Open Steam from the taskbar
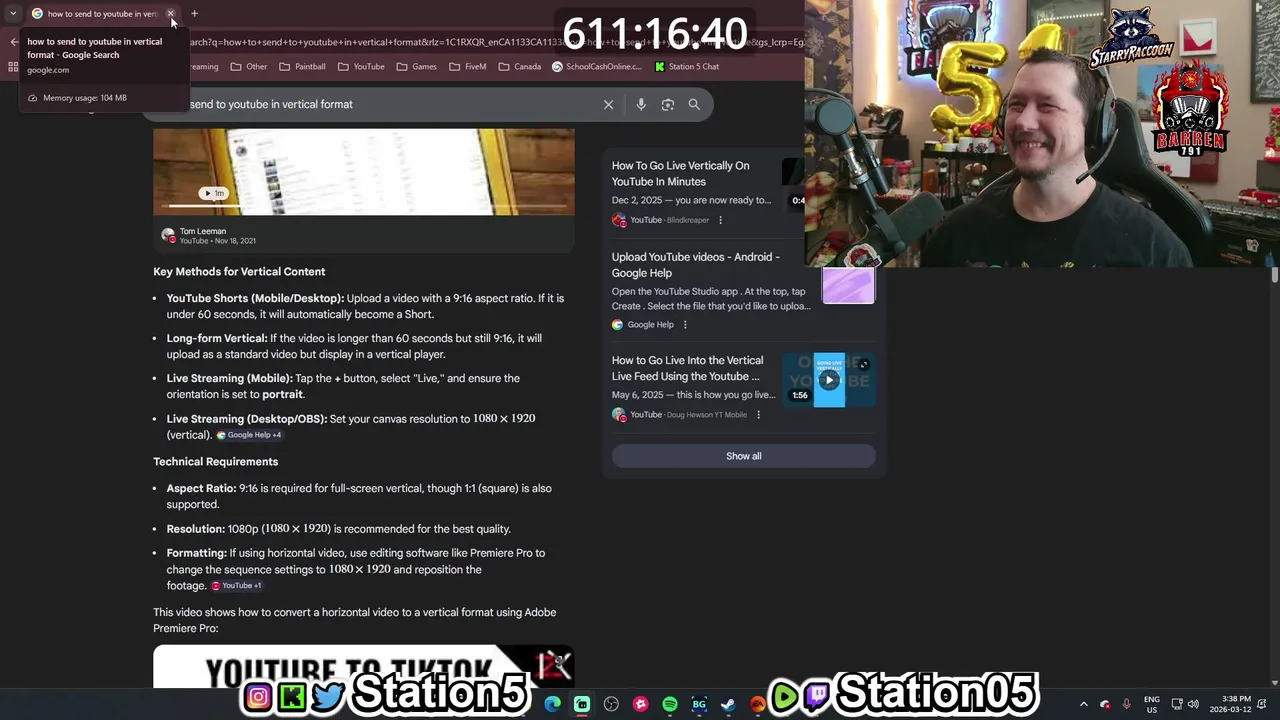The width and height of the screenshot is (1280, 720). [x=728, y=704]
